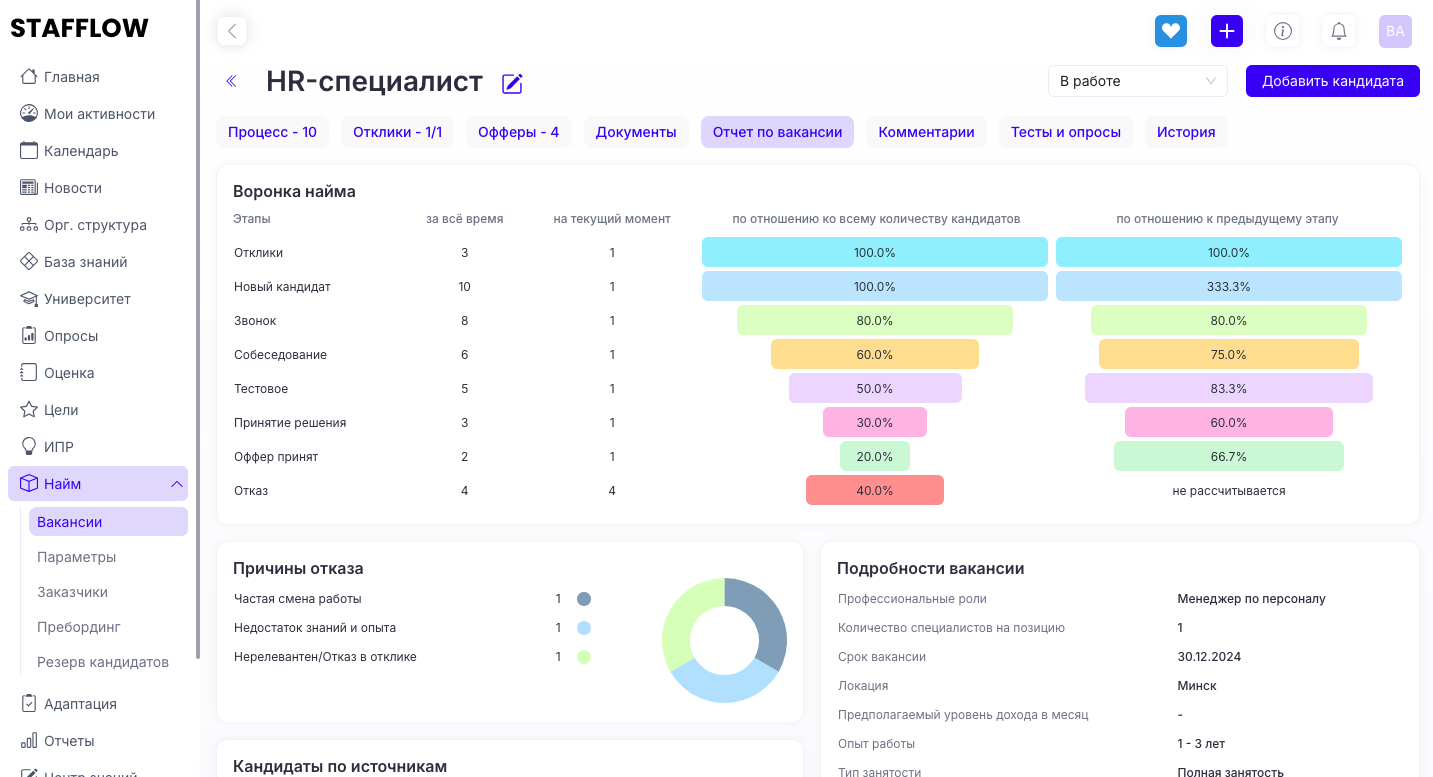Collapse sidebar using the arrow button
The image size is (1433, 777).
pyautogui.click(x=232, y=31)
